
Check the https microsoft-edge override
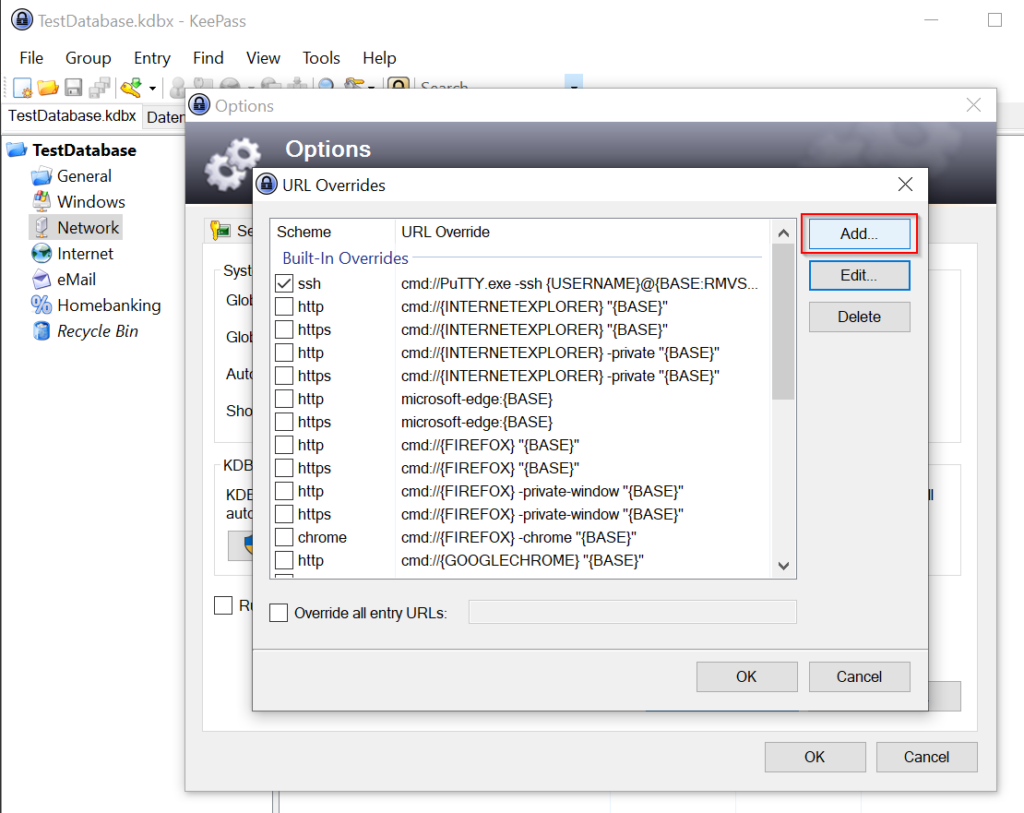click(284, 422)
